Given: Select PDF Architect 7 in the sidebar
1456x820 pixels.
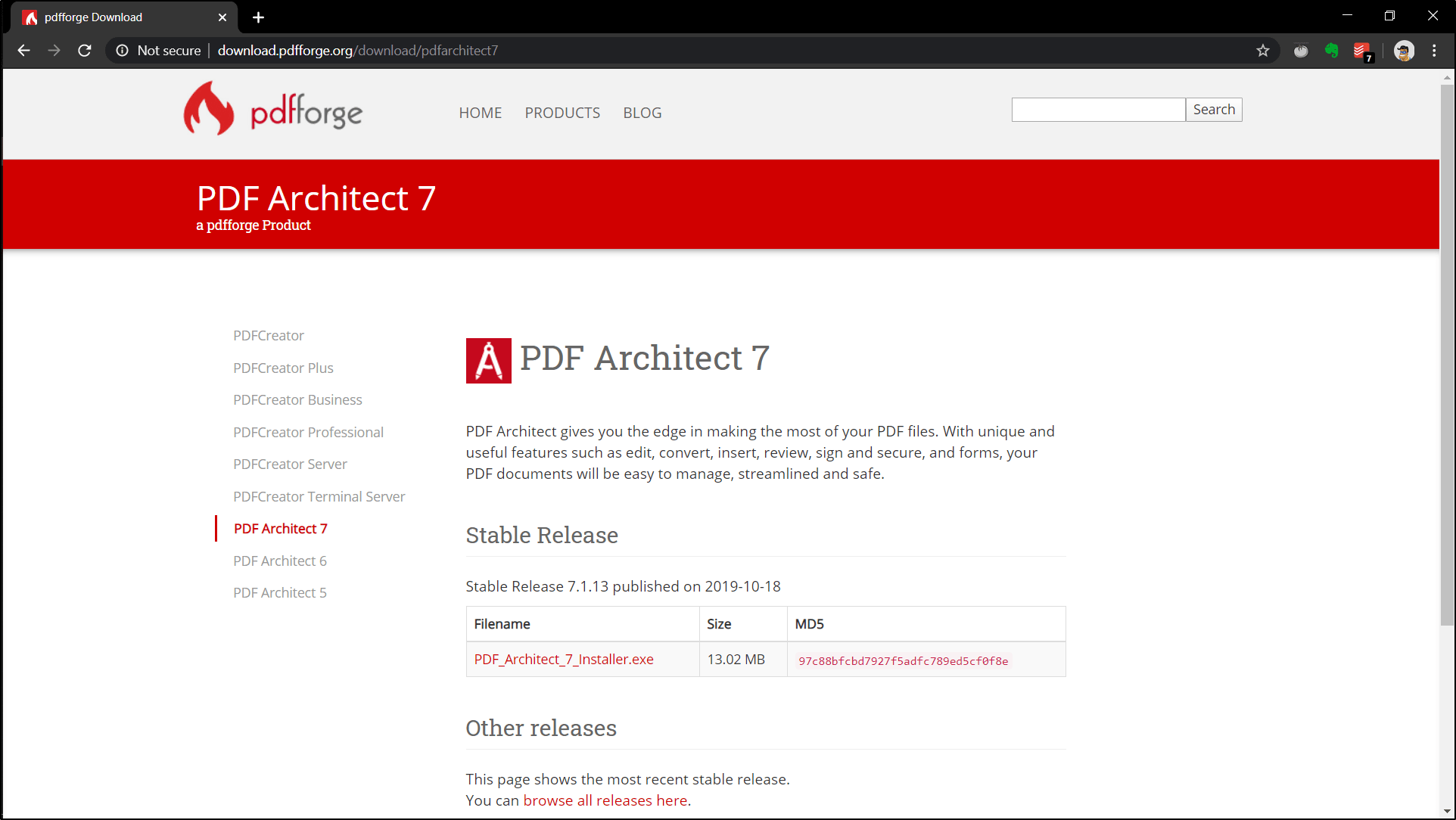Looking at the screenshot, I should tap(280, 528).
